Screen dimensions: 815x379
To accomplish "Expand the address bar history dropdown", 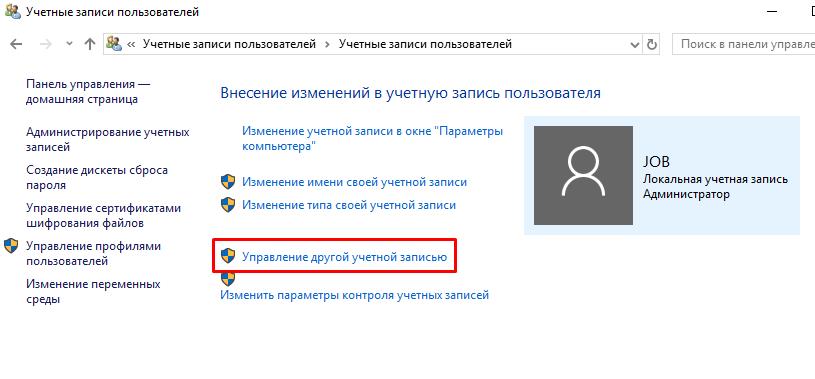I will click(635, 44).
